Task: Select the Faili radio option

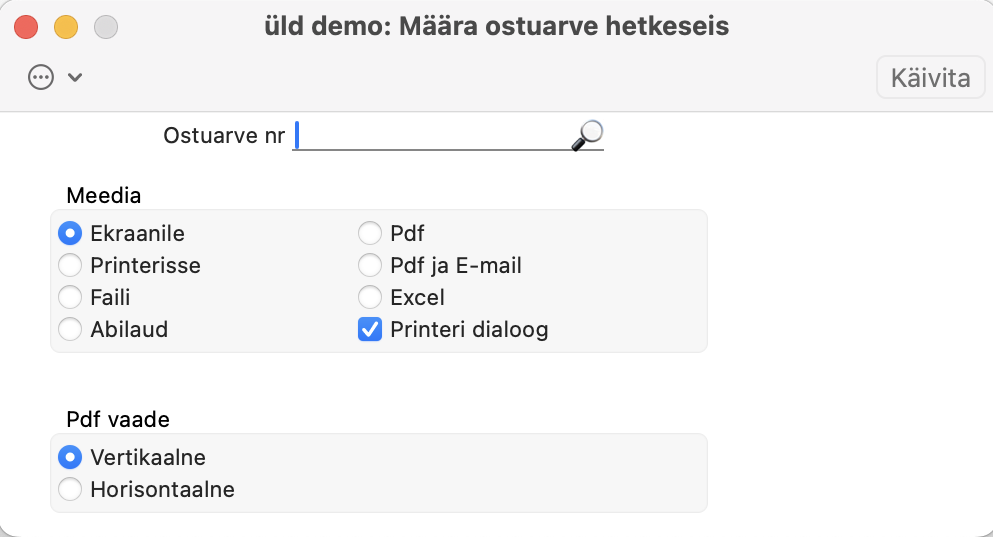Action: [x=70, y=297]
